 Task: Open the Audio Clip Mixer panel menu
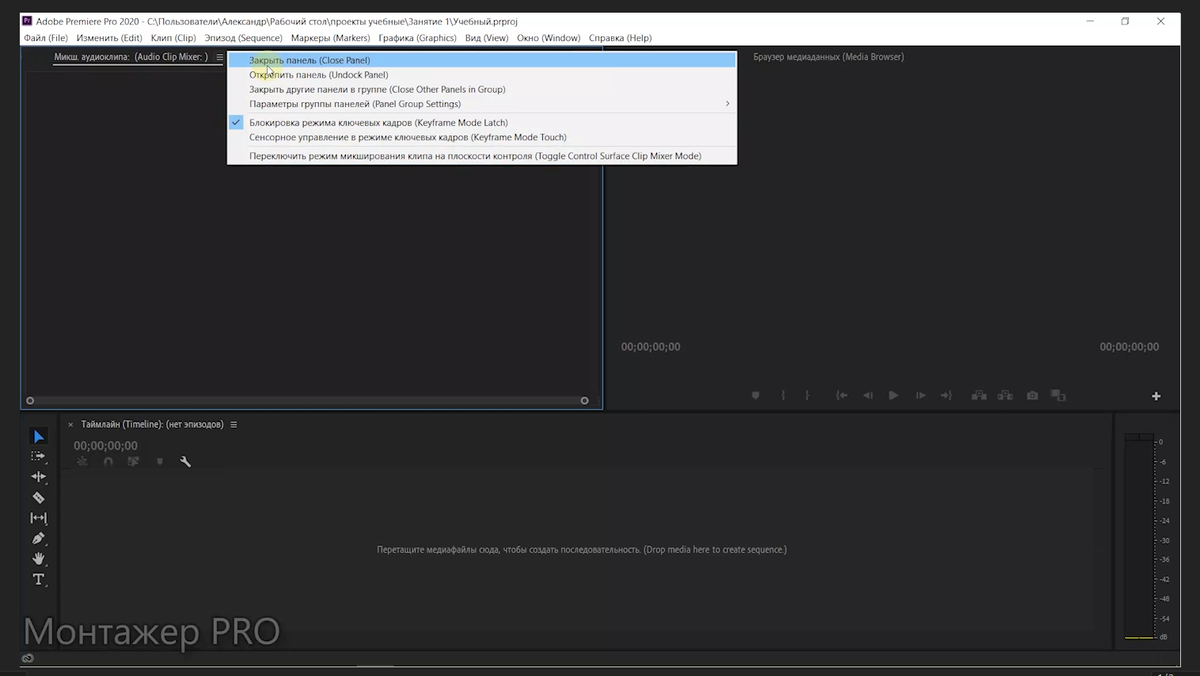(x=219, y=57)
